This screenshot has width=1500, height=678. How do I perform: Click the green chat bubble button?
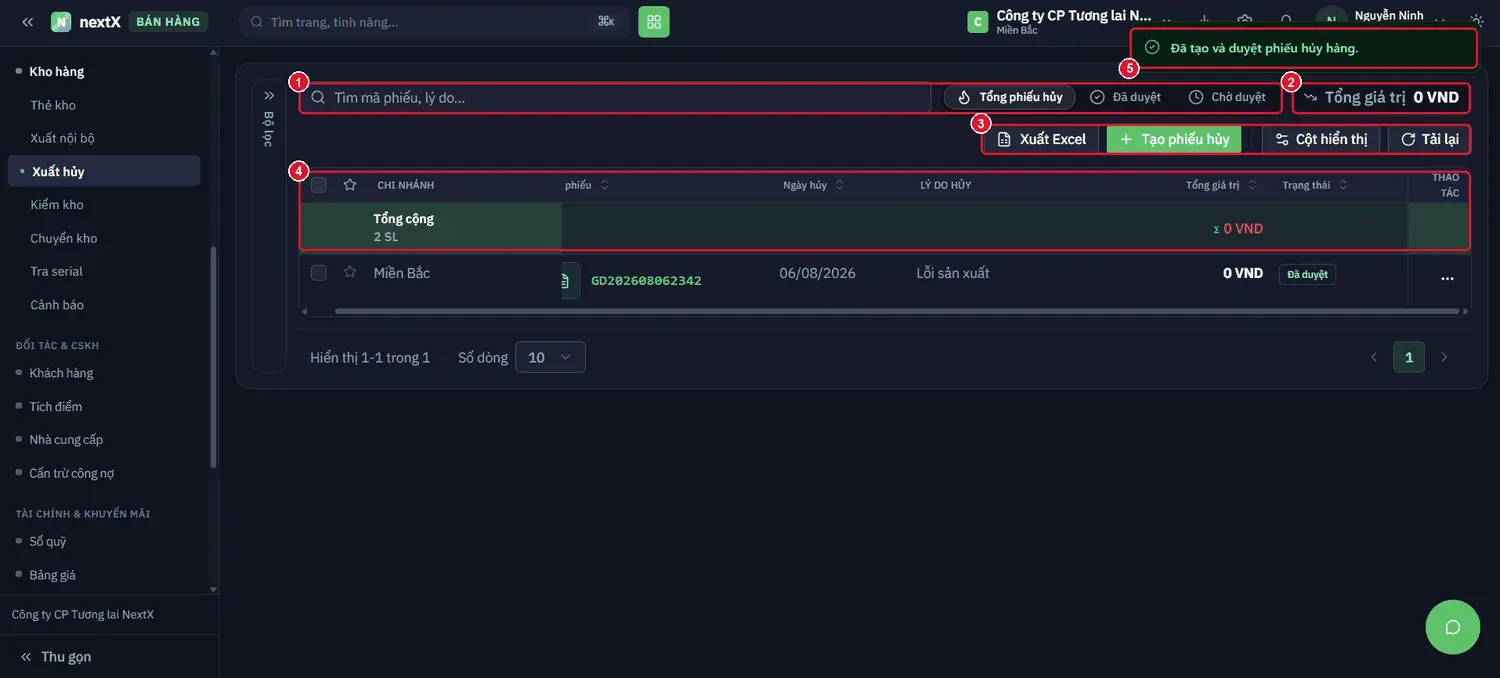(x=1453, y=627)
